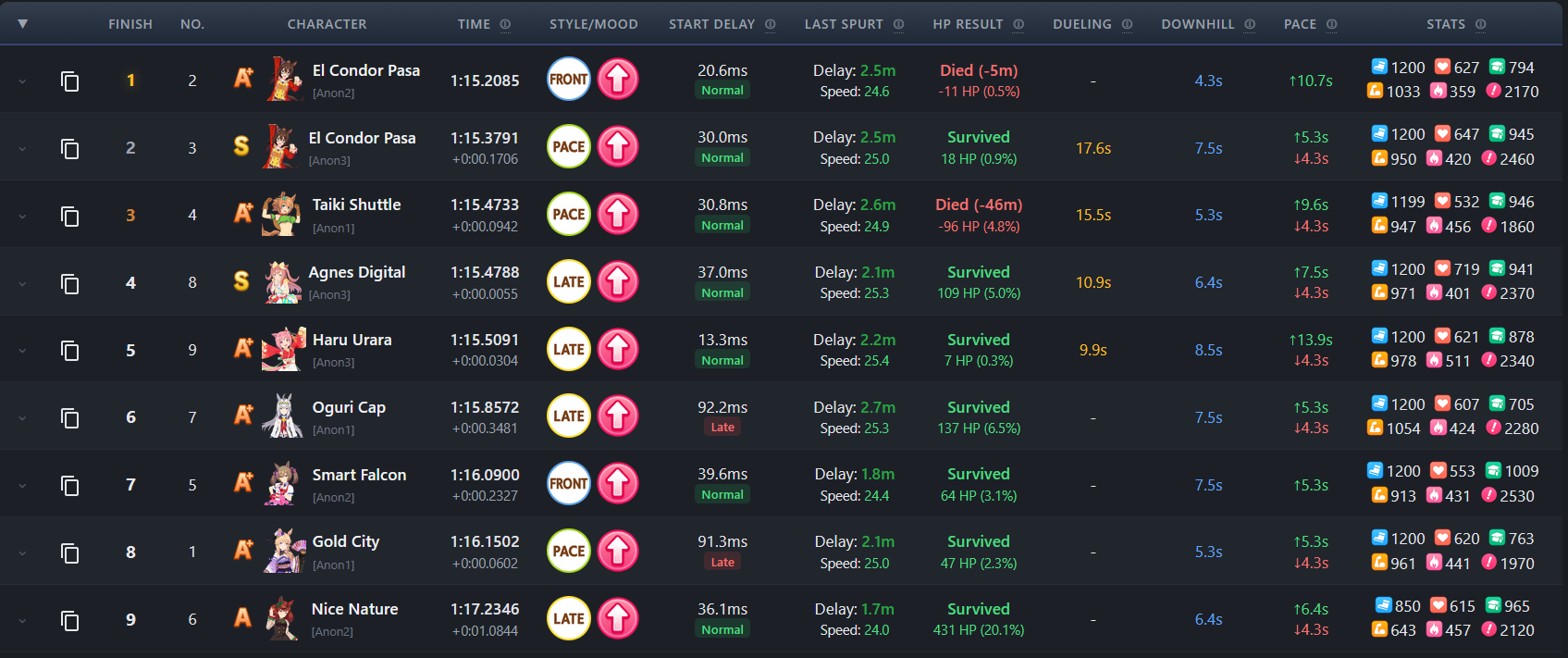
Task: Expand the first-place El Condor Pasa row
Action: (22, 81)
